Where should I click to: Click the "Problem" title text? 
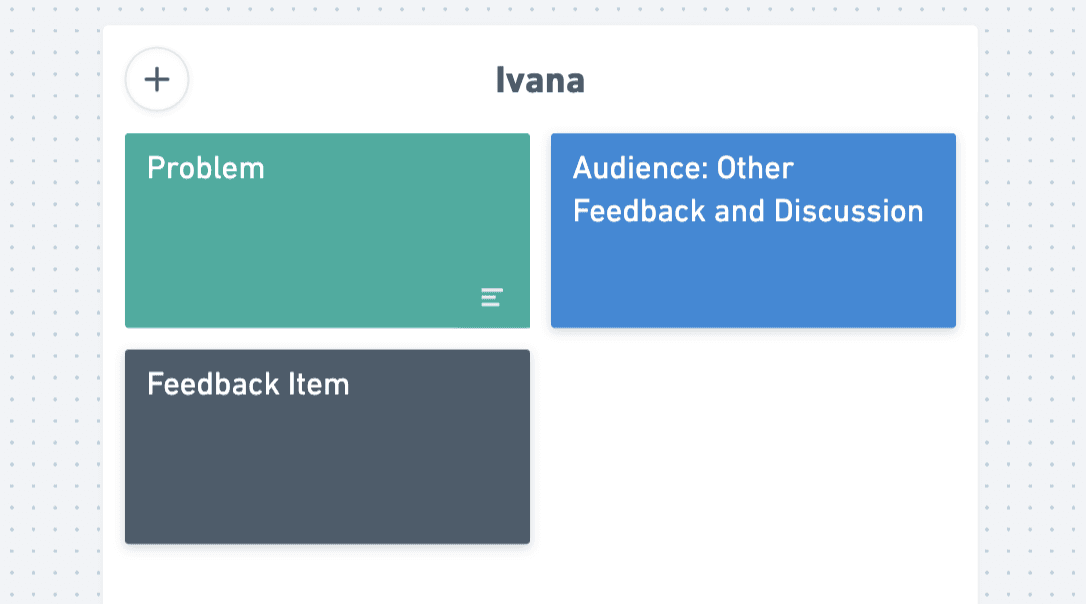[206, 168]
